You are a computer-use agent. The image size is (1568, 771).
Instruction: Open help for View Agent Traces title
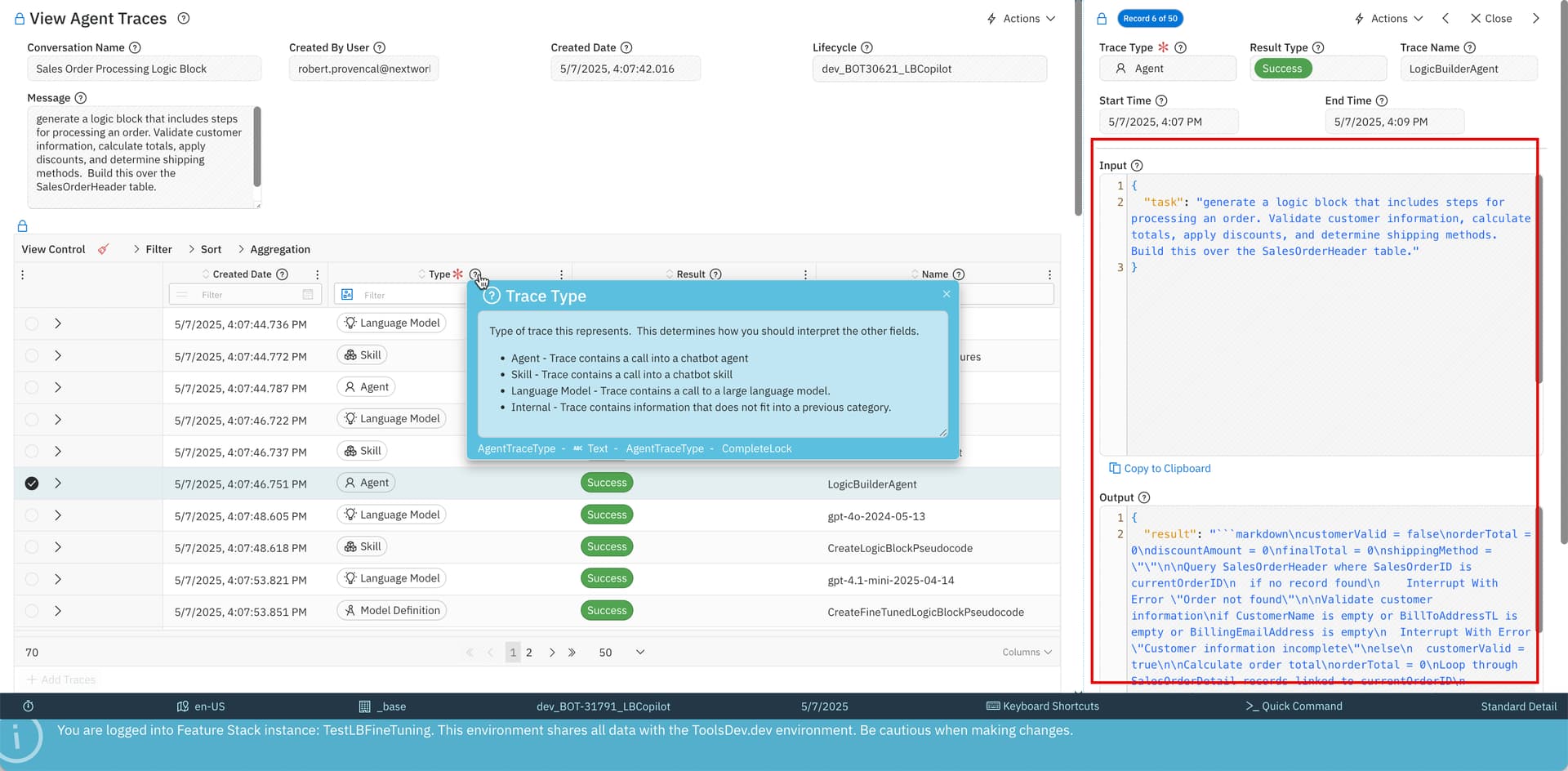point(184,18)
